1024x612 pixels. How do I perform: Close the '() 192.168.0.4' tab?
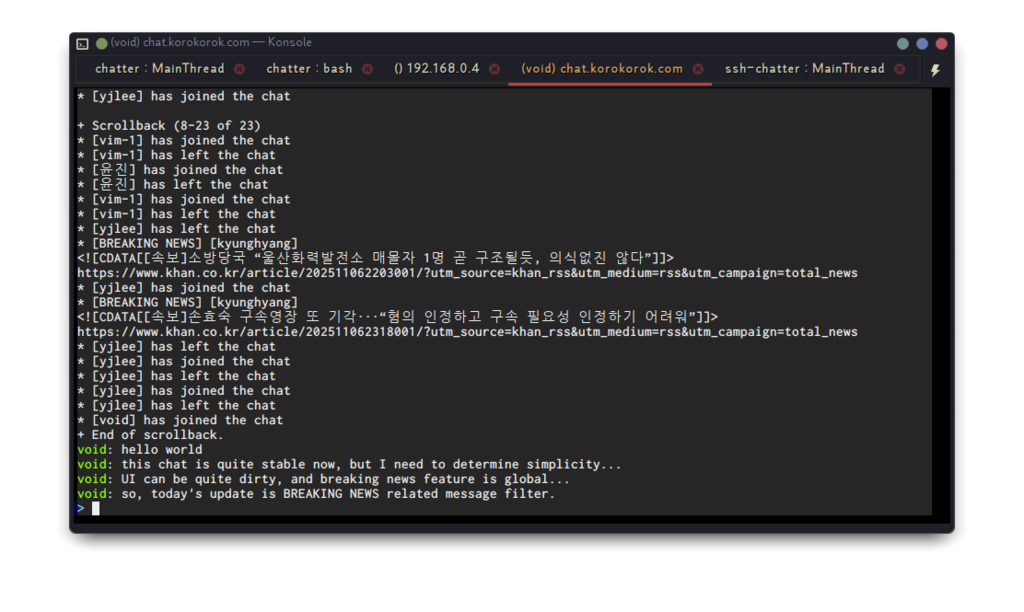(494, 69)
